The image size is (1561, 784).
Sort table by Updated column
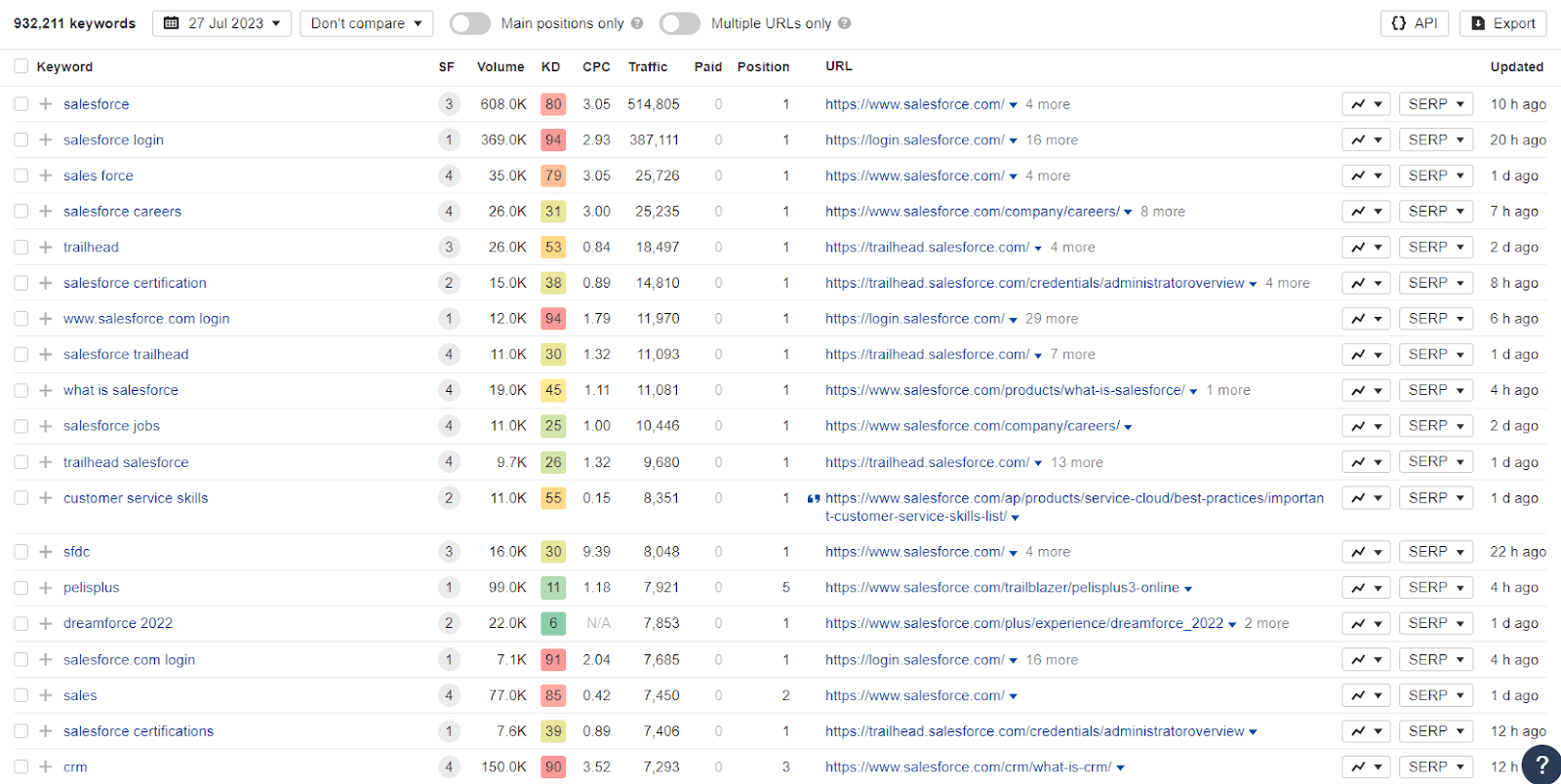[1516, 67]
